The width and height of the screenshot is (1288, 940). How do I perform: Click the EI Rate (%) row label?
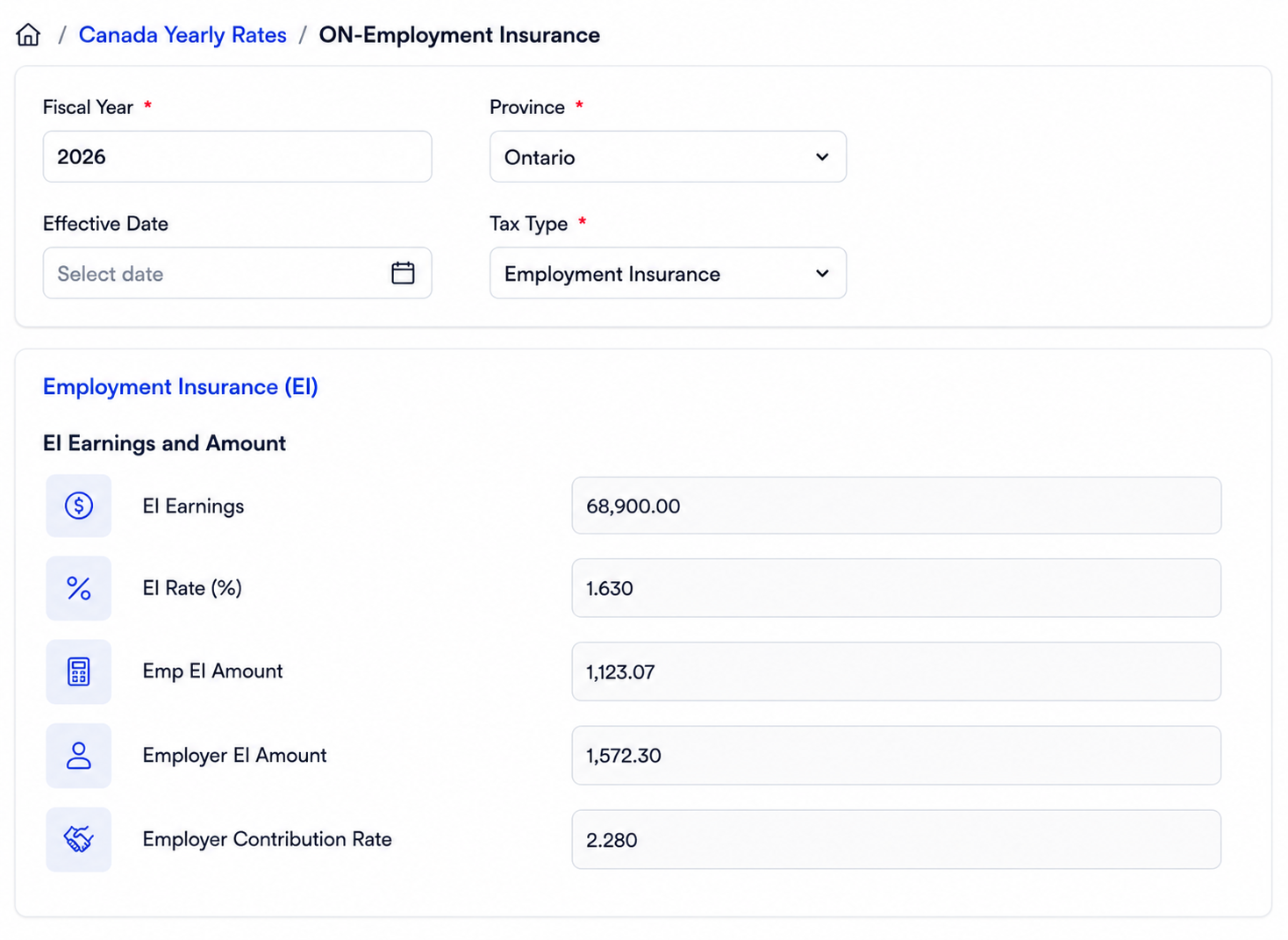(192, 588)
